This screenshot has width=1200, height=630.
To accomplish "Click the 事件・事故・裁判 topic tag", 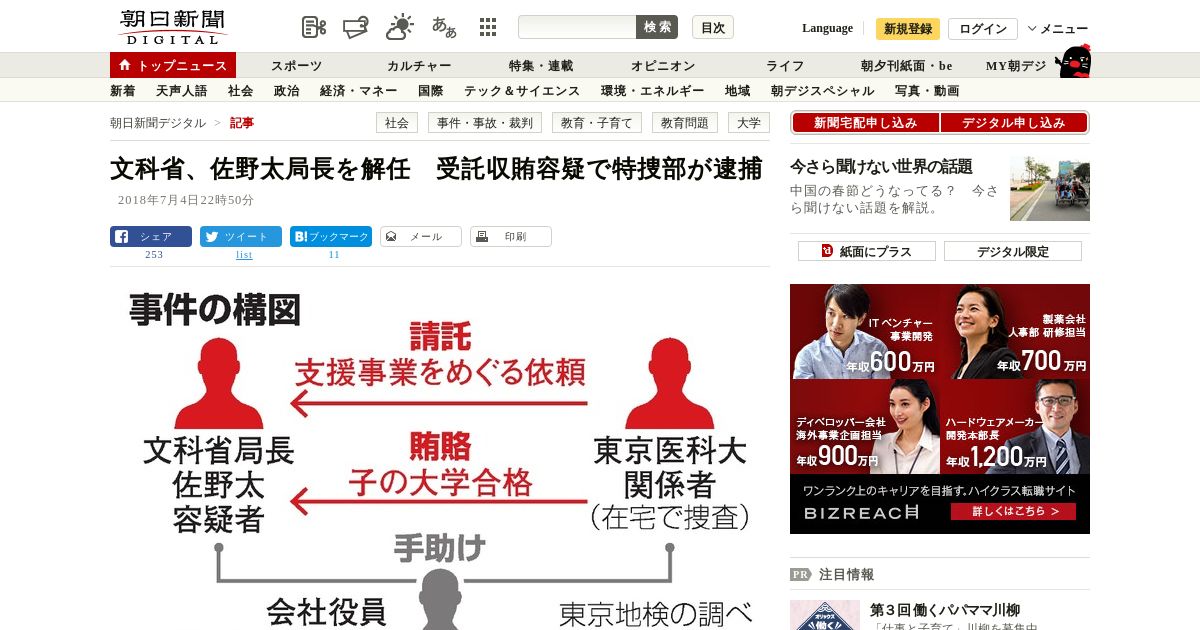I will point(485,123).
